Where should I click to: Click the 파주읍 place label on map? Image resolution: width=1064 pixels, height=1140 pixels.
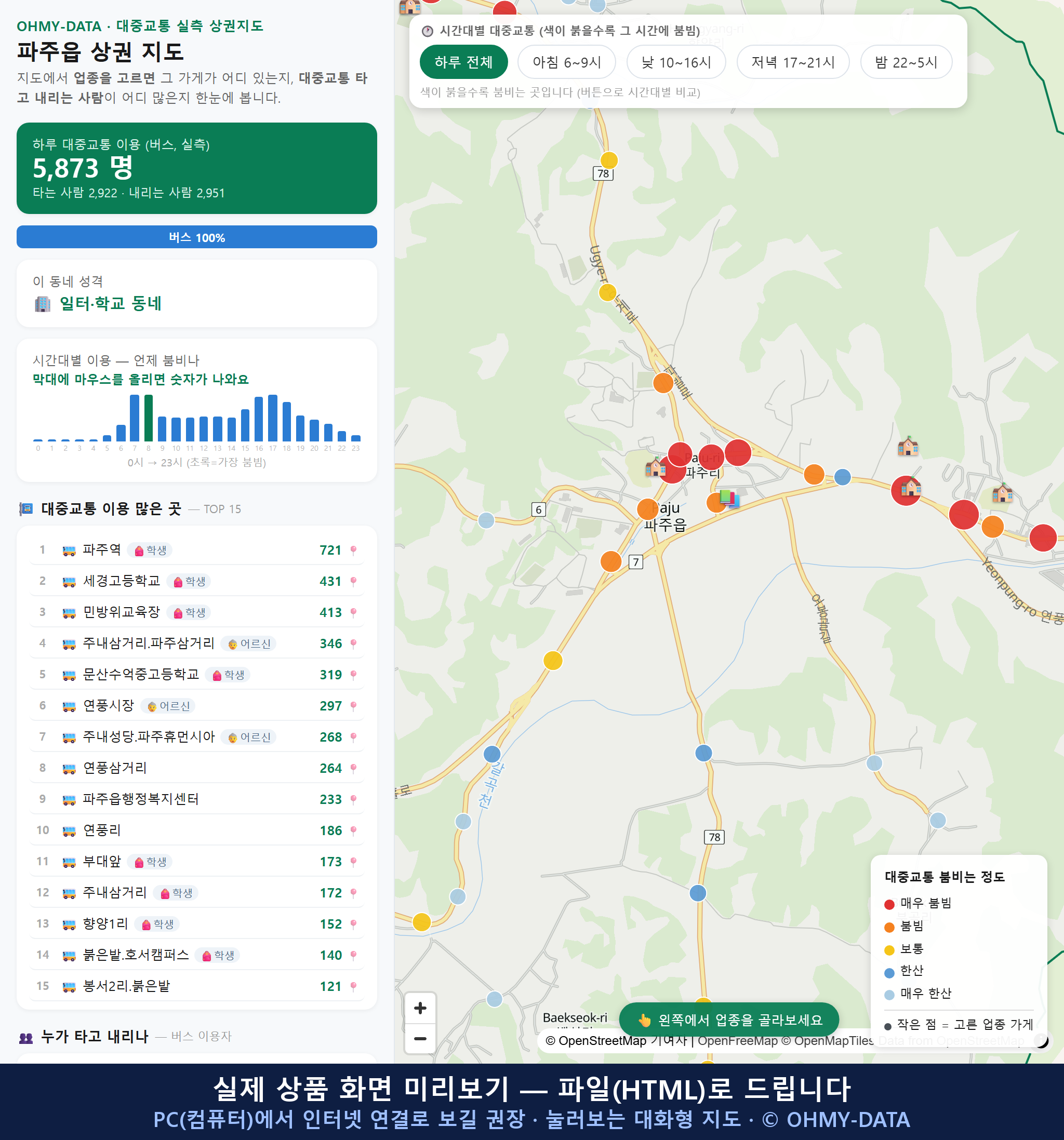[665, 525]
